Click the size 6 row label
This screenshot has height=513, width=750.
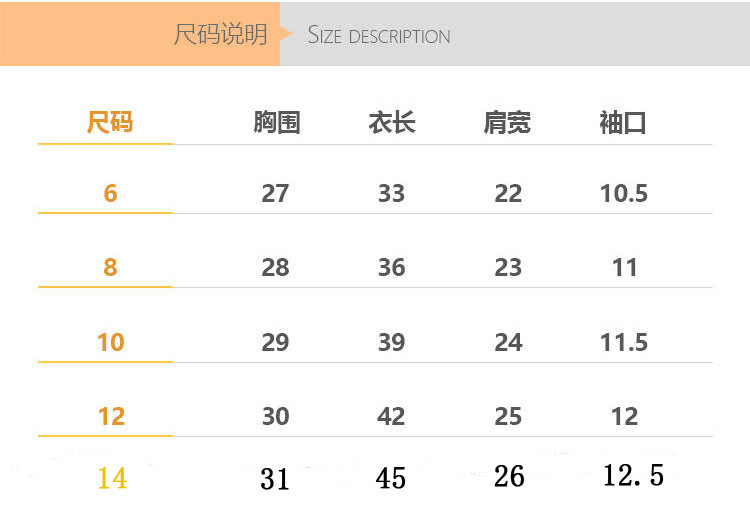110,193
